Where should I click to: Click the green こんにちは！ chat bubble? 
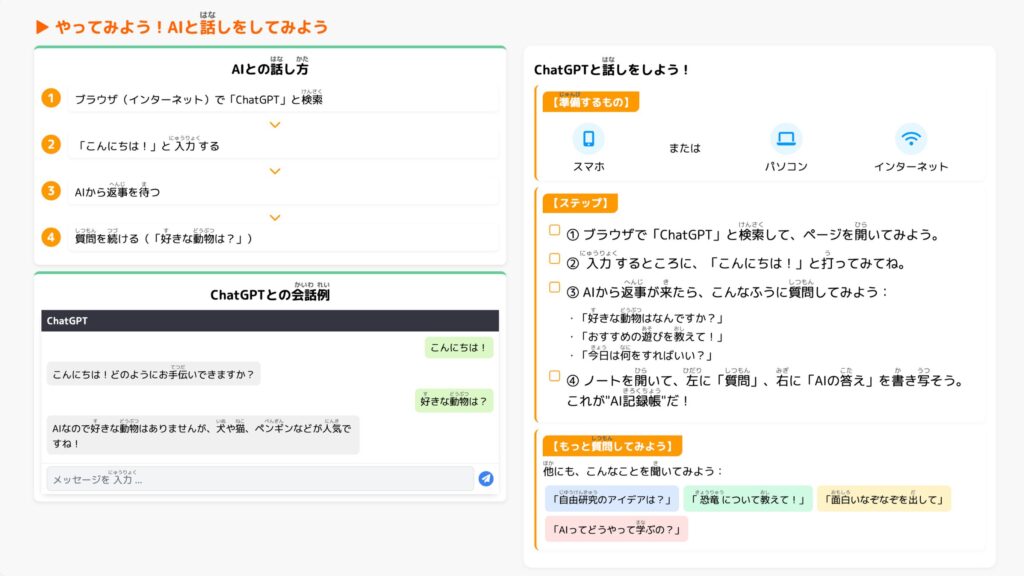point(459,347)
